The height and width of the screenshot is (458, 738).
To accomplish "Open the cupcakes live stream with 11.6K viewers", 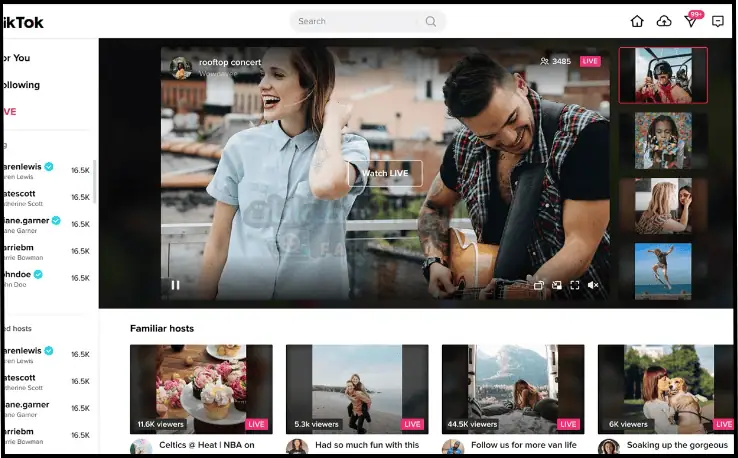I will (x=201, y=388).
